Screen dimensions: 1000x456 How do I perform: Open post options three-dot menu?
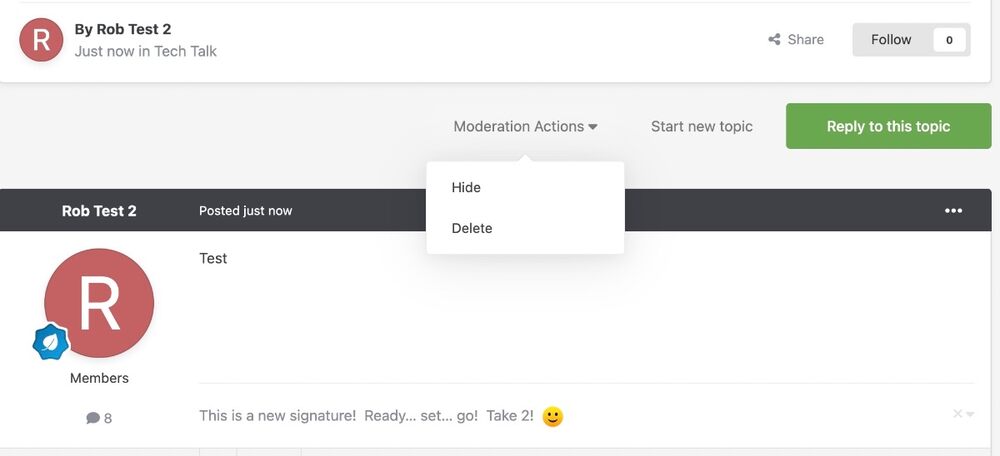point(953,211)
